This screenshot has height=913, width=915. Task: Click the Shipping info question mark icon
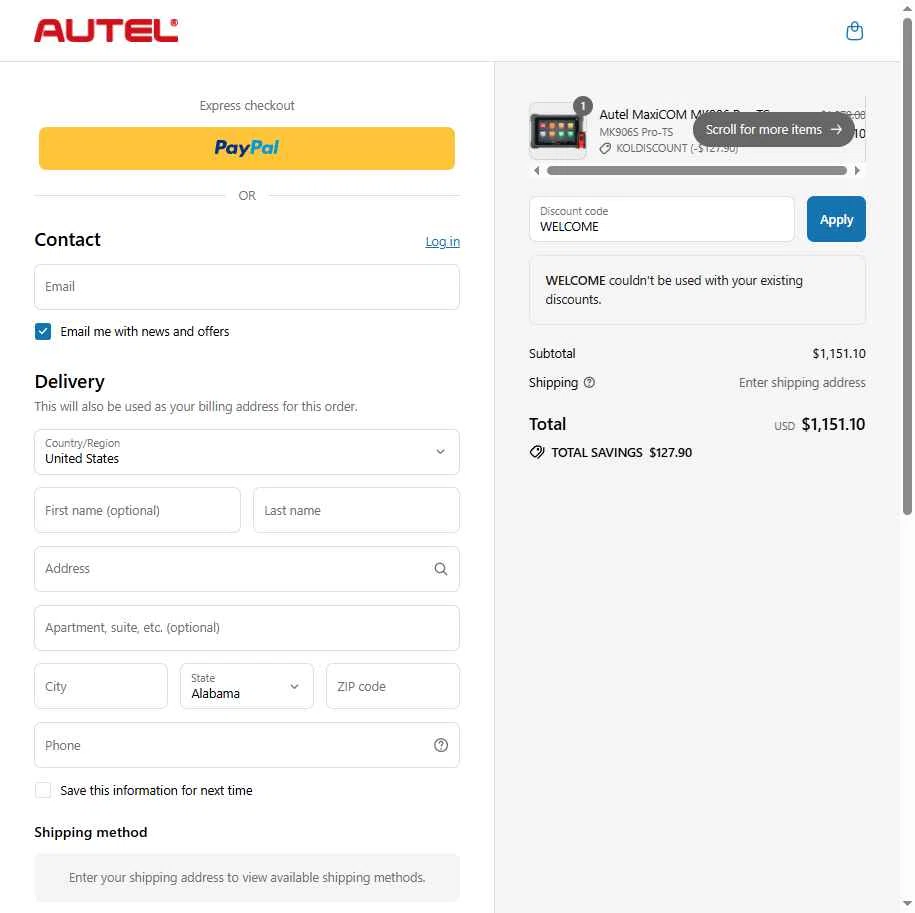(589, 383)
